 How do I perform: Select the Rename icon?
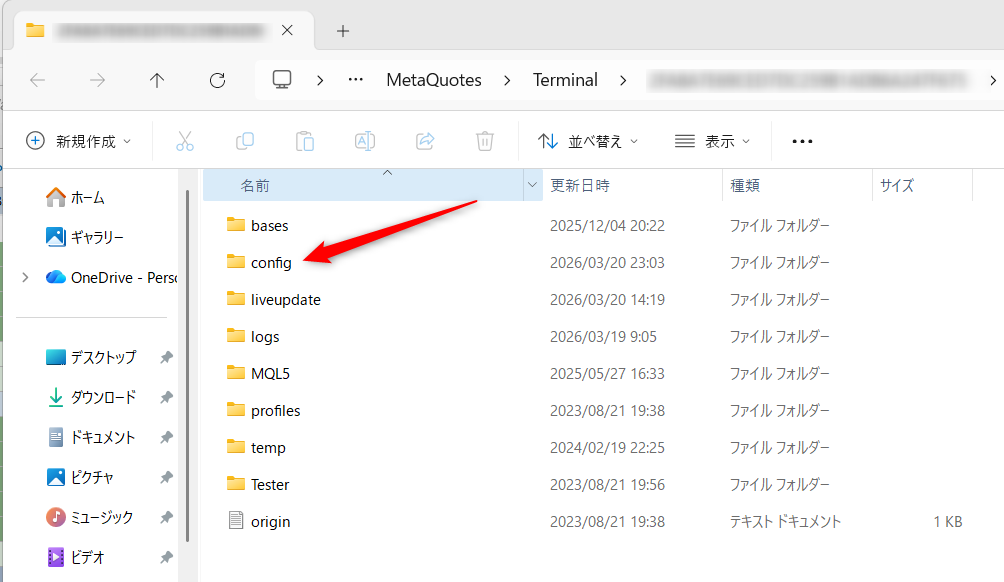364,141
